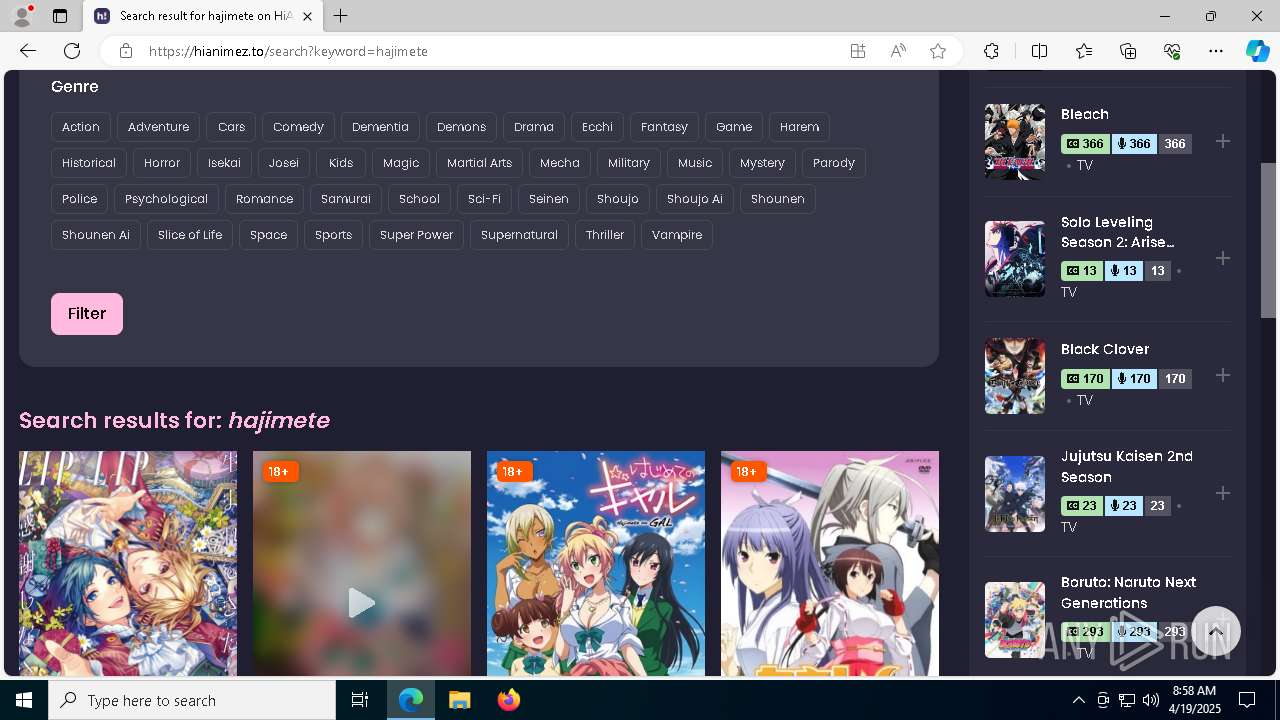Toggle the Action genre filter
The height and width of the screenshot is (720, 1280).
(81, 127)
